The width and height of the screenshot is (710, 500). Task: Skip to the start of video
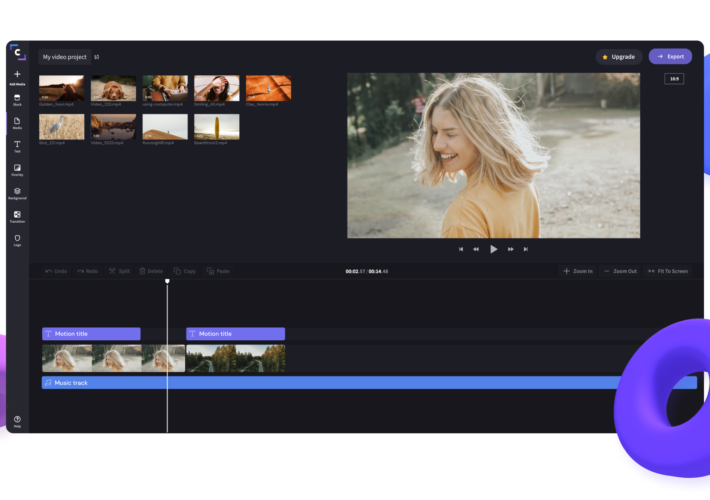(x=461, y=249)
